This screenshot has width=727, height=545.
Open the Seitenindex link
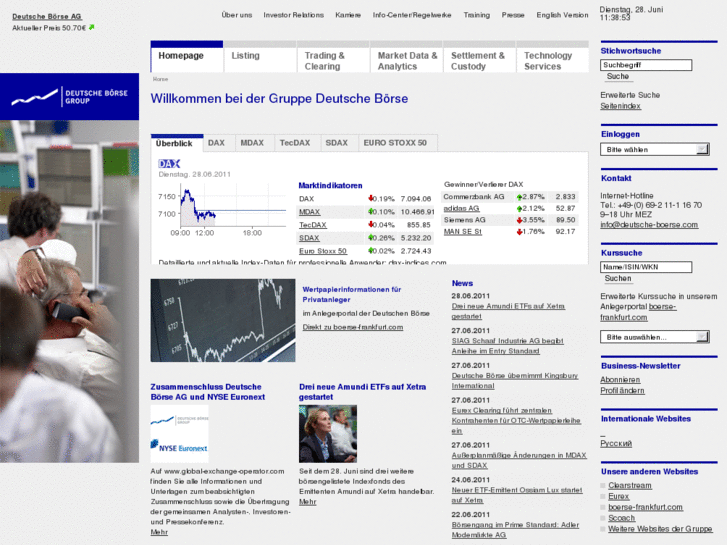click(x=620, y=106)
